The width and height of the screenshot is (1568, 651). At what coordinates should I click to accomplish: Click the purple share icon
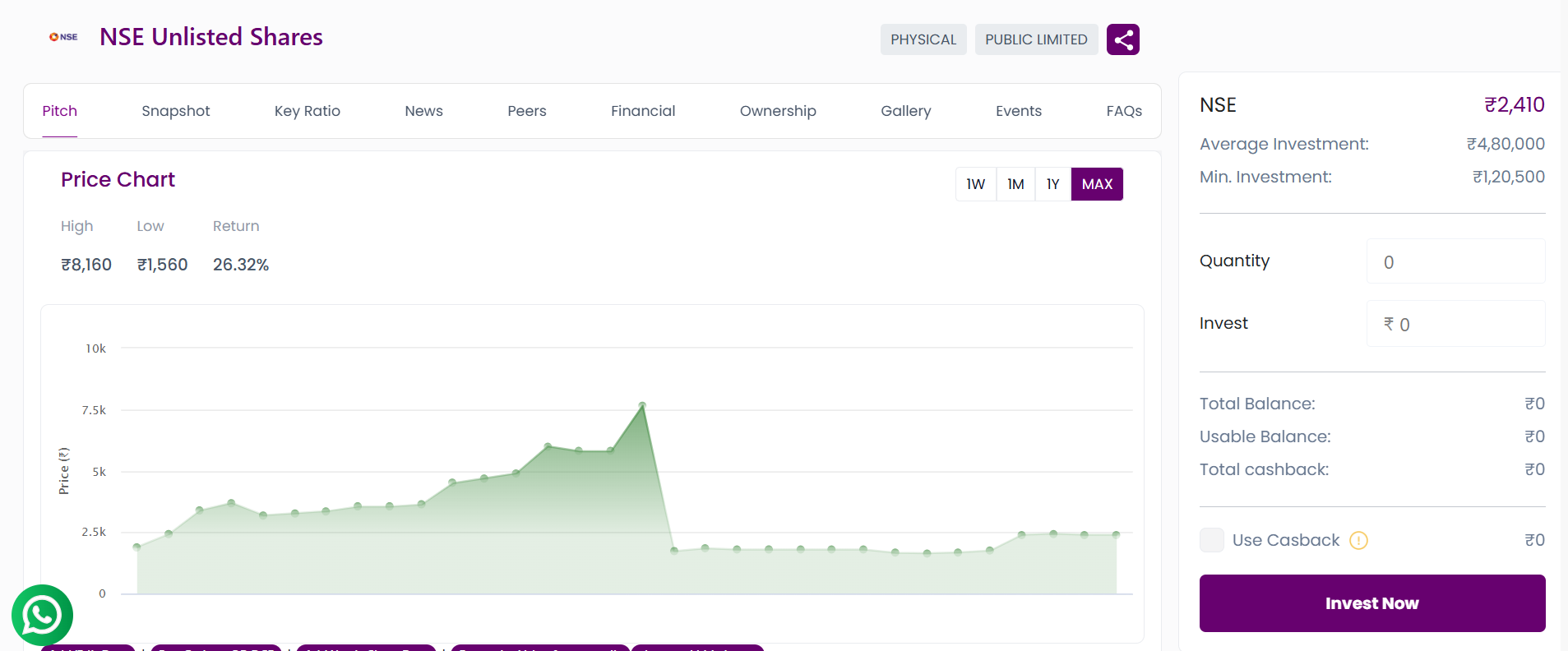coord(1122,39)
